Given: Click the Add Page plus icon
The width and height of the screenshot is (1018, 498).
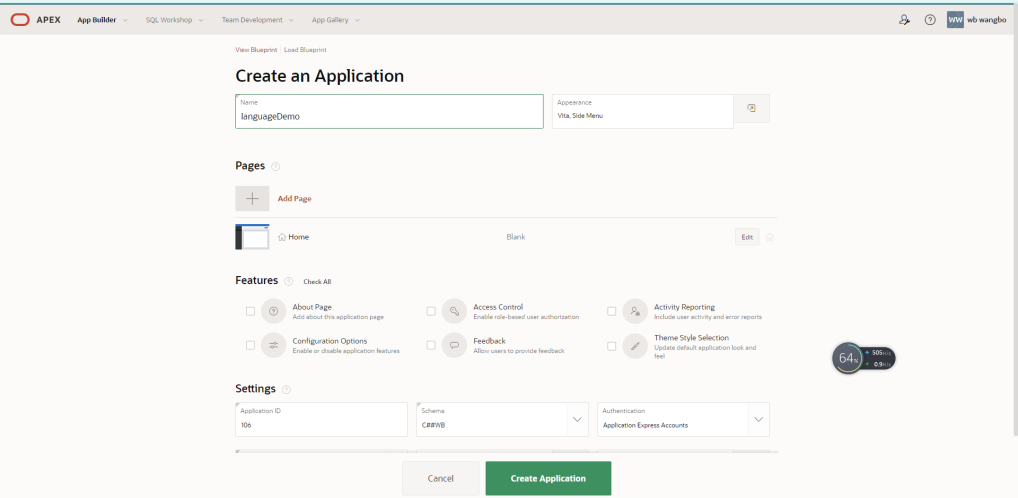Looking at the screenshot, I should click(252, 198).
